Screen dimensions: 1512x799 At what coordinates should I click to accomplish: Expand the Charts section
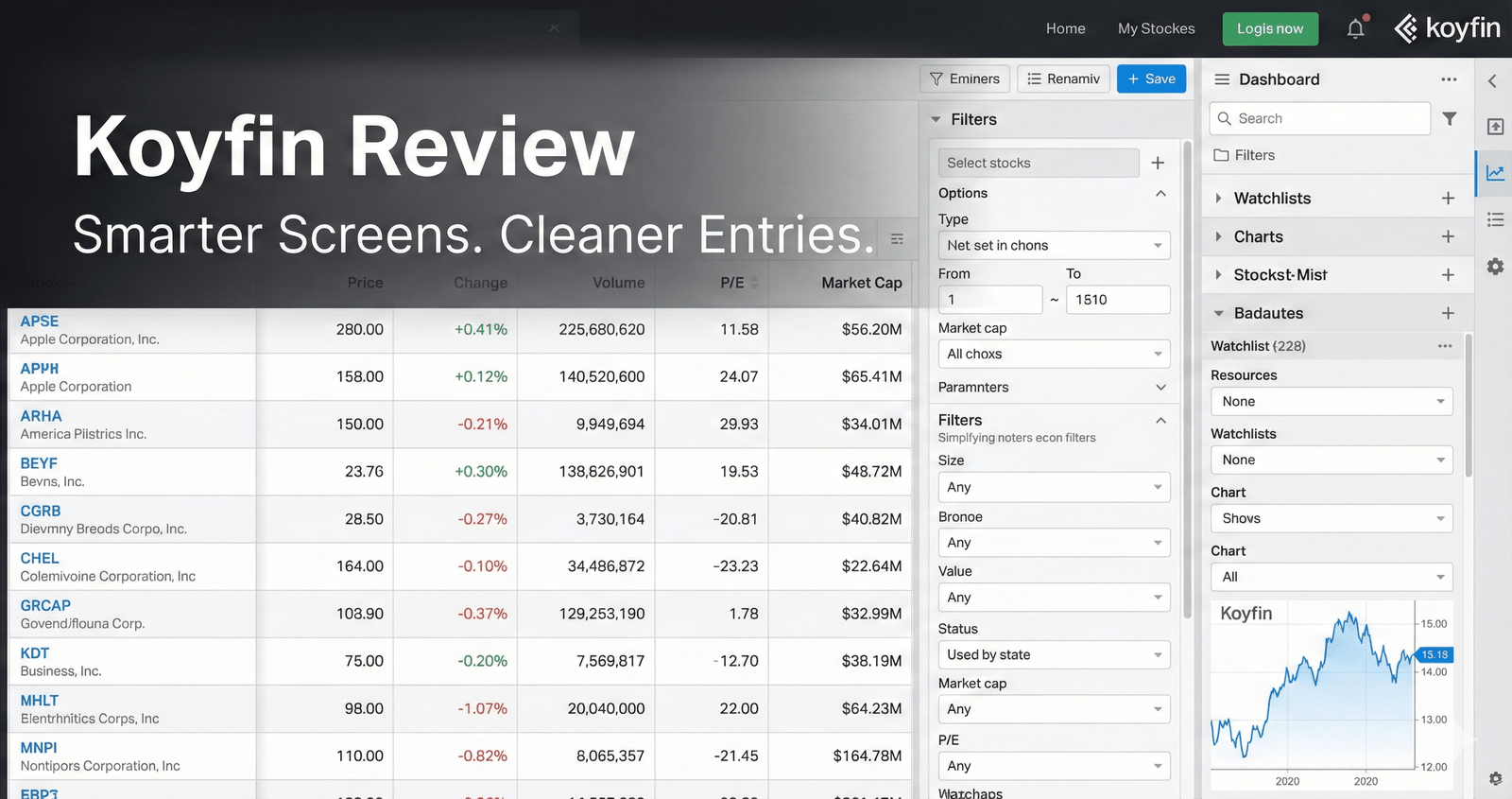pos(1218,236)
